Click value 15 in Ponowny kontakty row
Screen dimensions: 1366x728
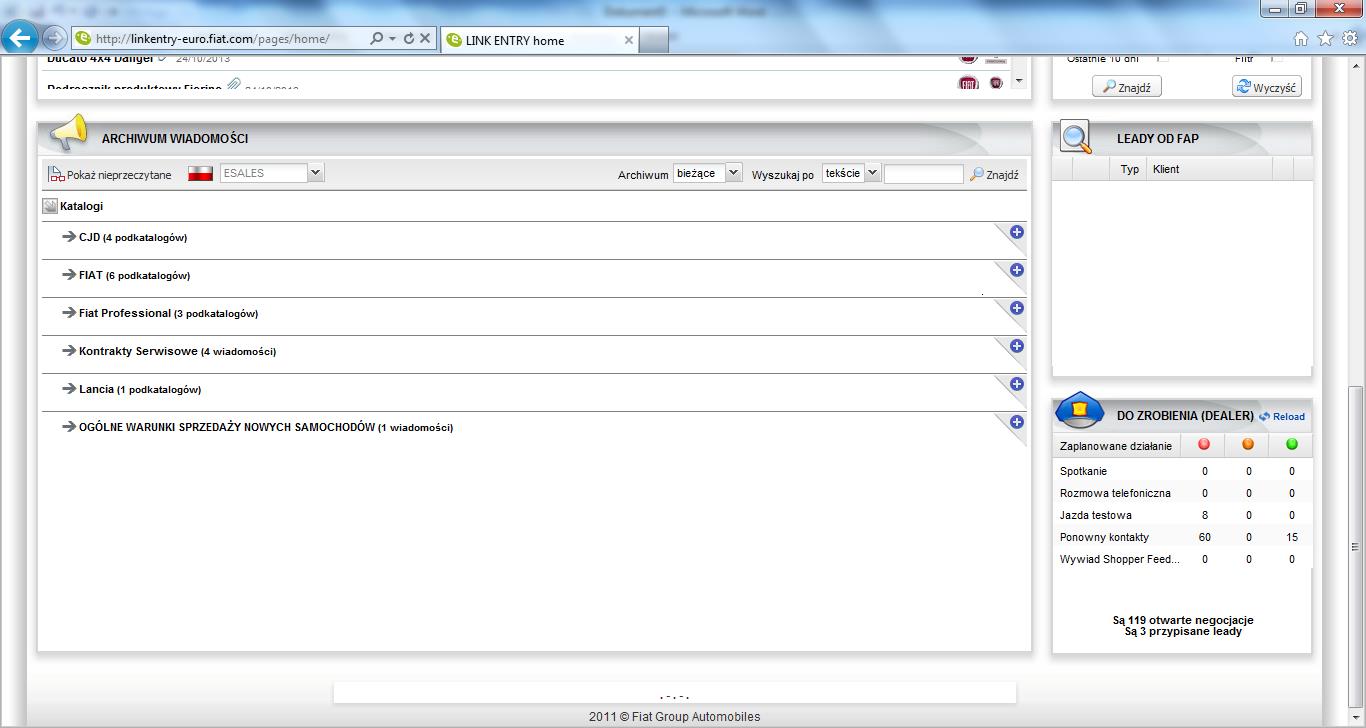pyautogui.click(x=1292, y=537)
